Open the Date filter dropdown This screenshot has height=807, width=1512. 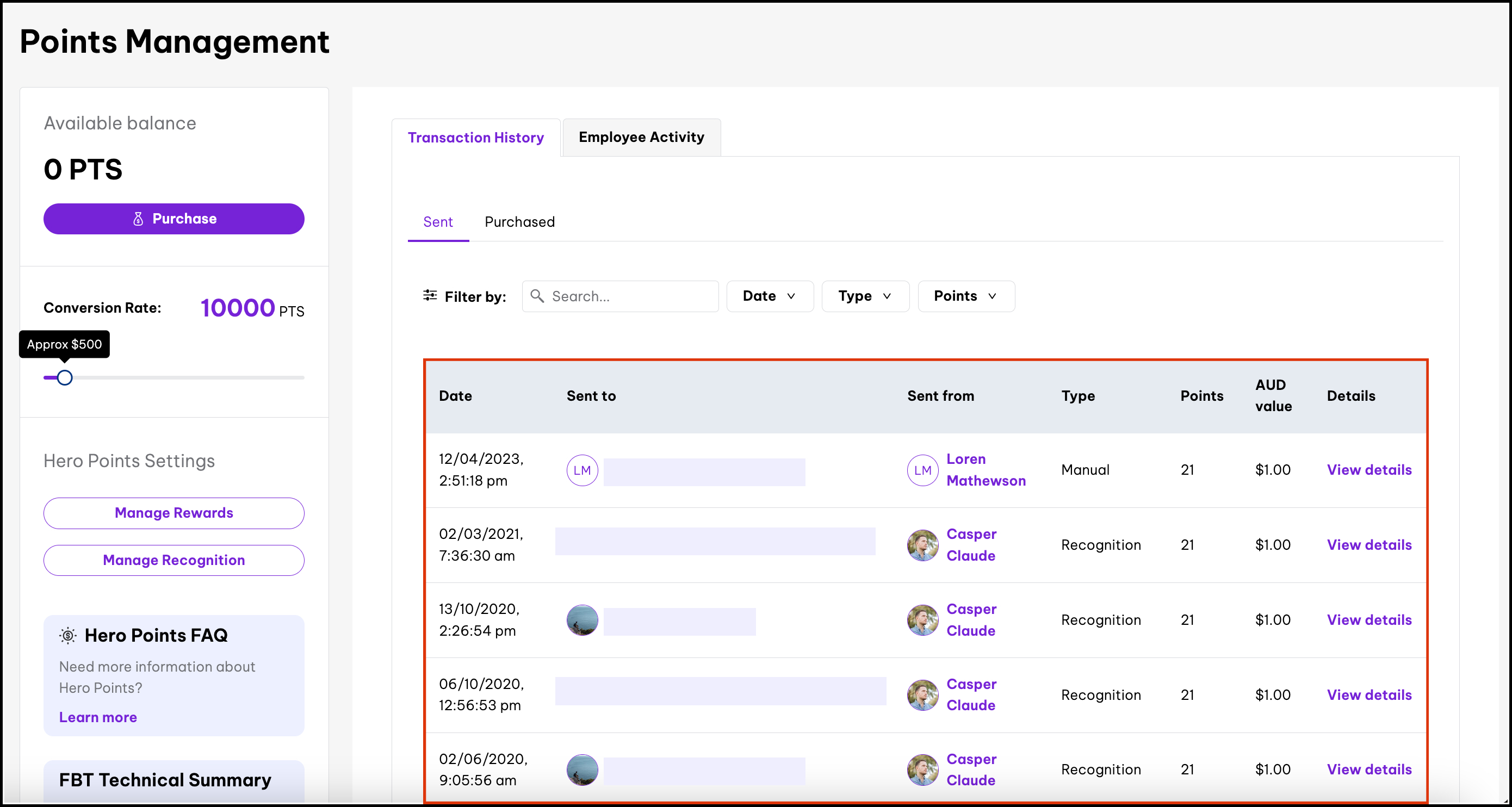point(770,296)
